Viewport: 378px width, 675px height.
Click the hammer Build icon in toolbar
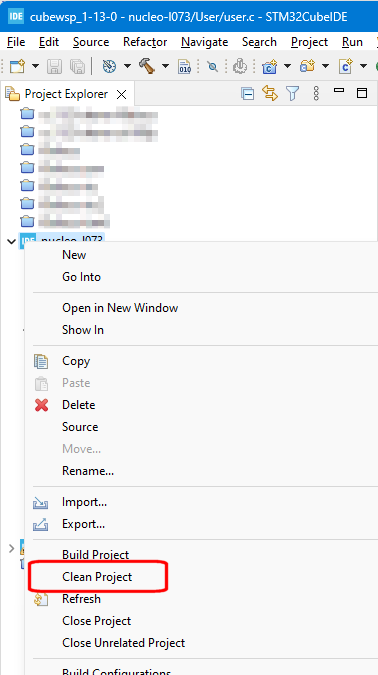click(x=148, y=66)
